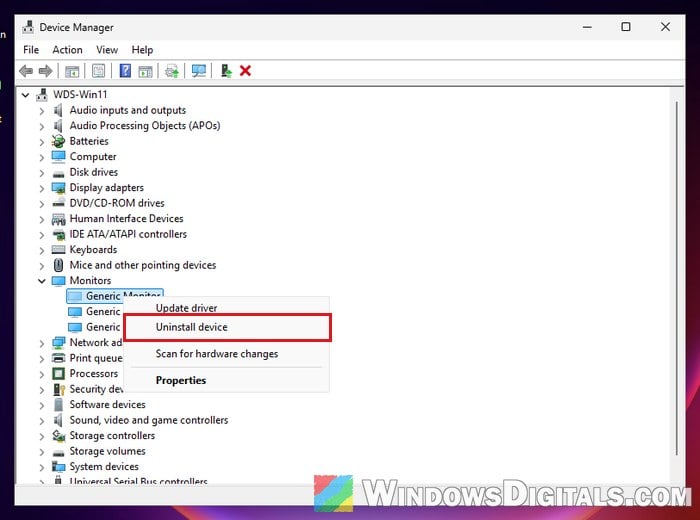Select the third Generic monitor entry

click(94, 327)
